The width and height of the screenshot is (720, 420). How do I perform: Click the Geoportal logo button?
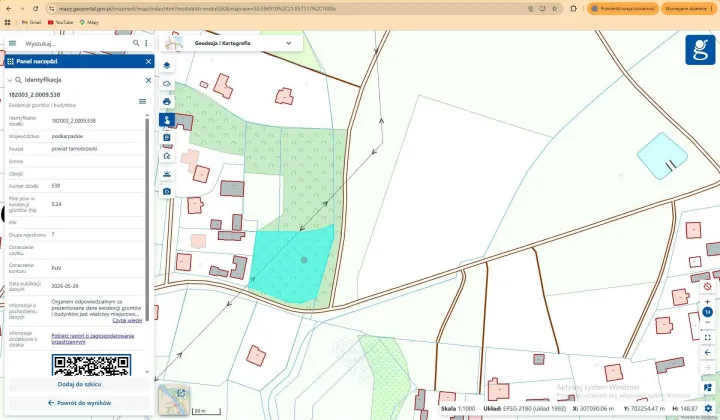[700, 50]
